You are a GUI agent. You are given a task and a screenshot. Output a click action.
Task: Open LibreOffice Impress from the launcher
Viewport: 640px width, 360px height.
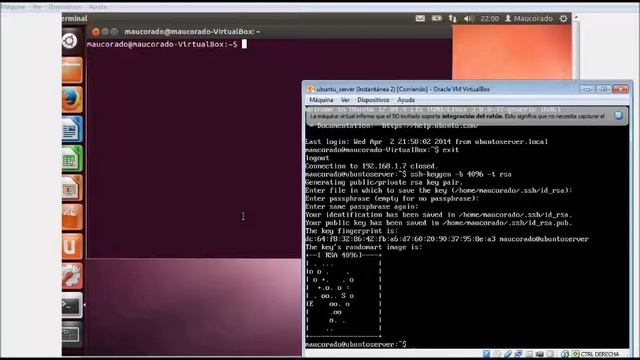pos(72,188)
